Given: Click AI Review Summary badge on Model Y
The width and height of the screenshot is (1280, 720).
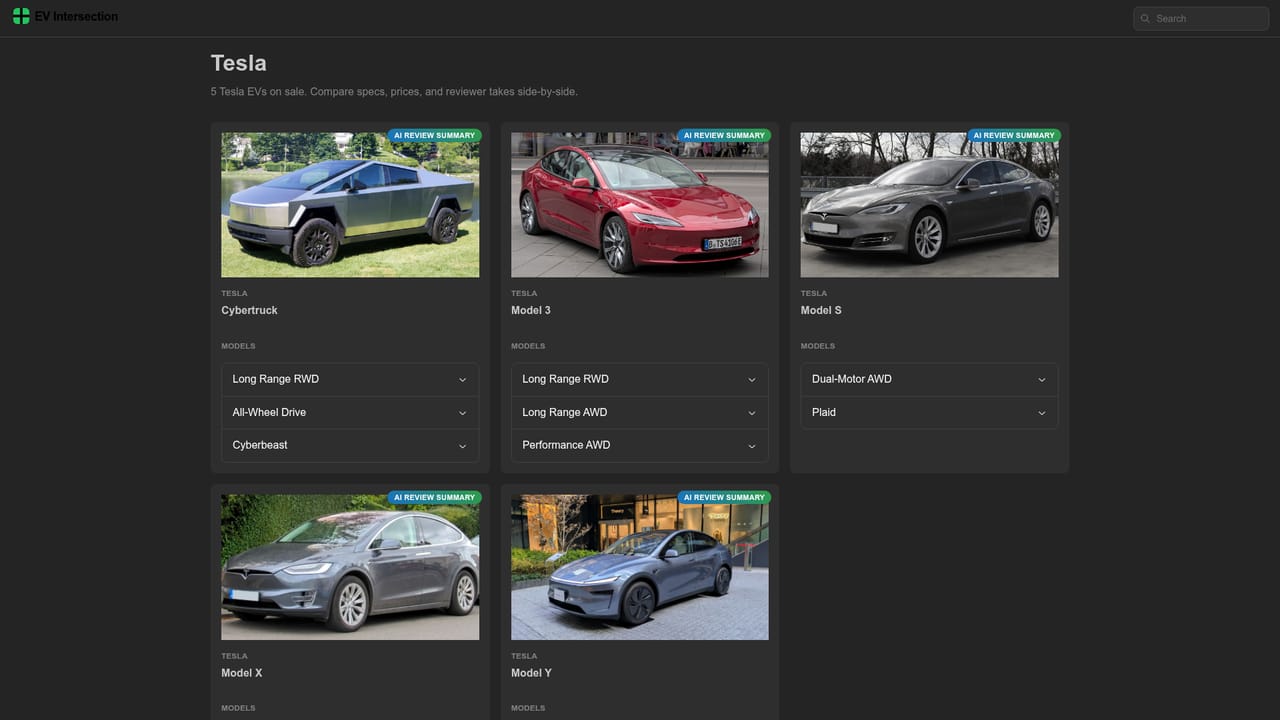Looking at the screenshot, I should pyautogui.click(x=724, y=497).
